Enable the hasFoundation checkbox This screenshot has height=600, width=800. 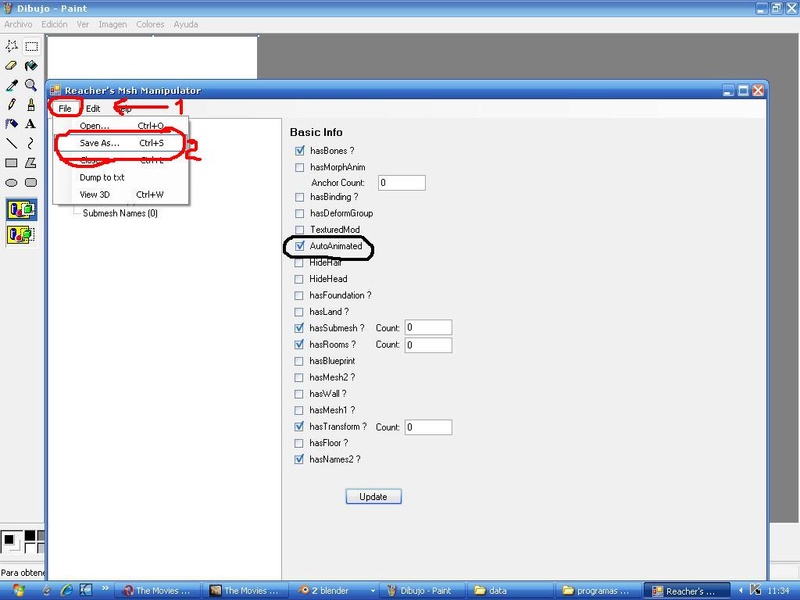tap(299, 295)
